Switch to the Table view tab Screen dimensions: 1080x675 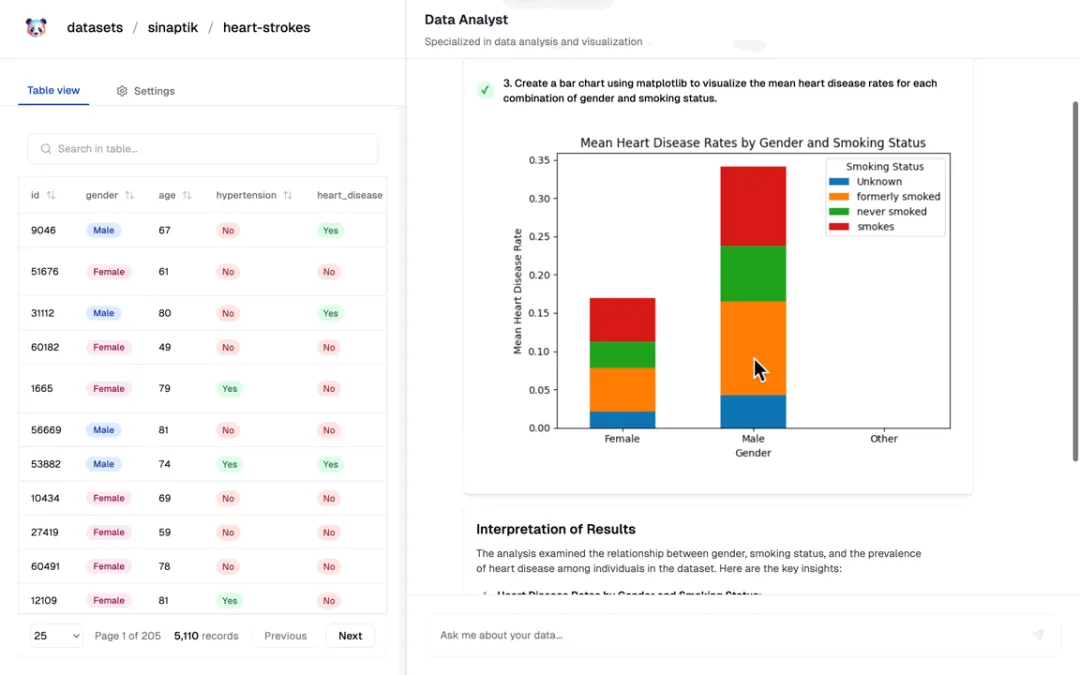point(53,91)
